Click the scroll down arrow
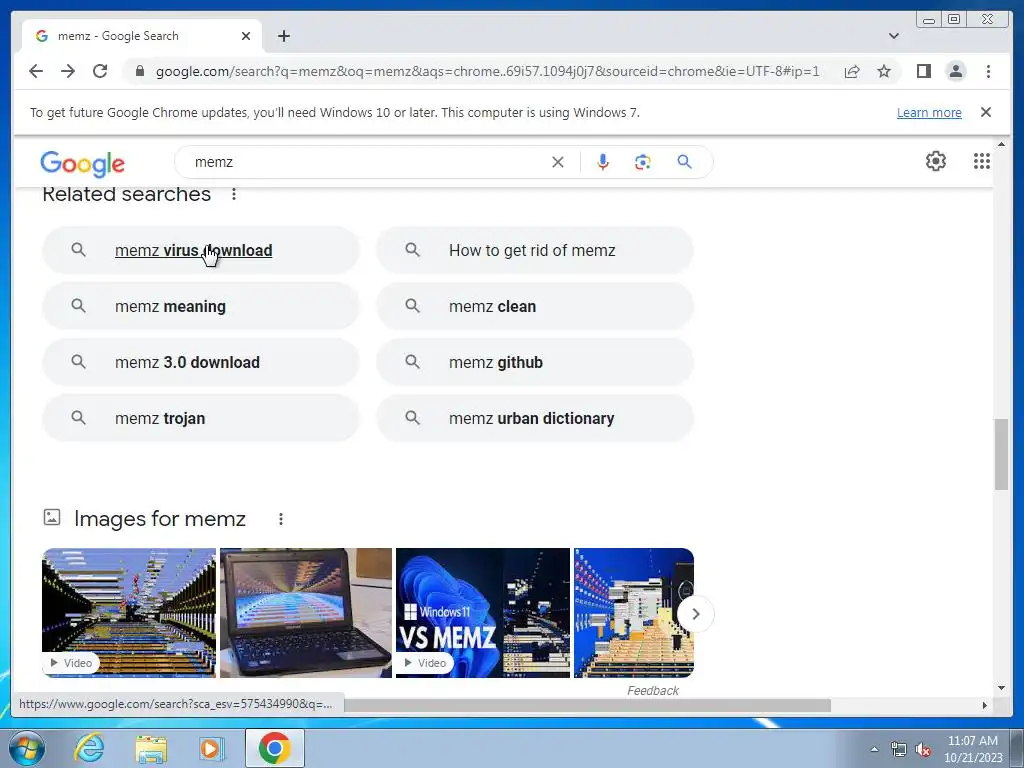This screenshot has height=768, width=1024. tap(1001, 688)
